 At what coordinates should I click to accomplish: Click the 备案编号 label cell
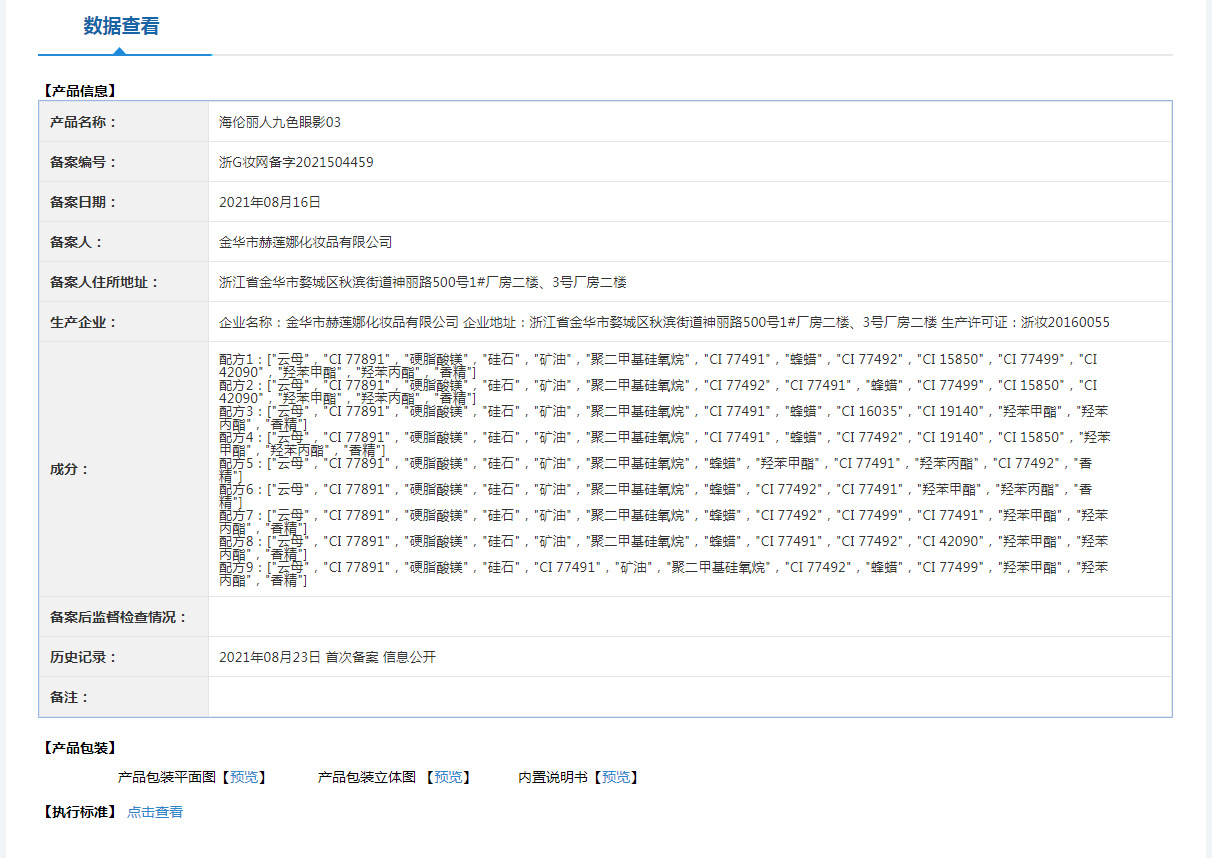point(124,162)
